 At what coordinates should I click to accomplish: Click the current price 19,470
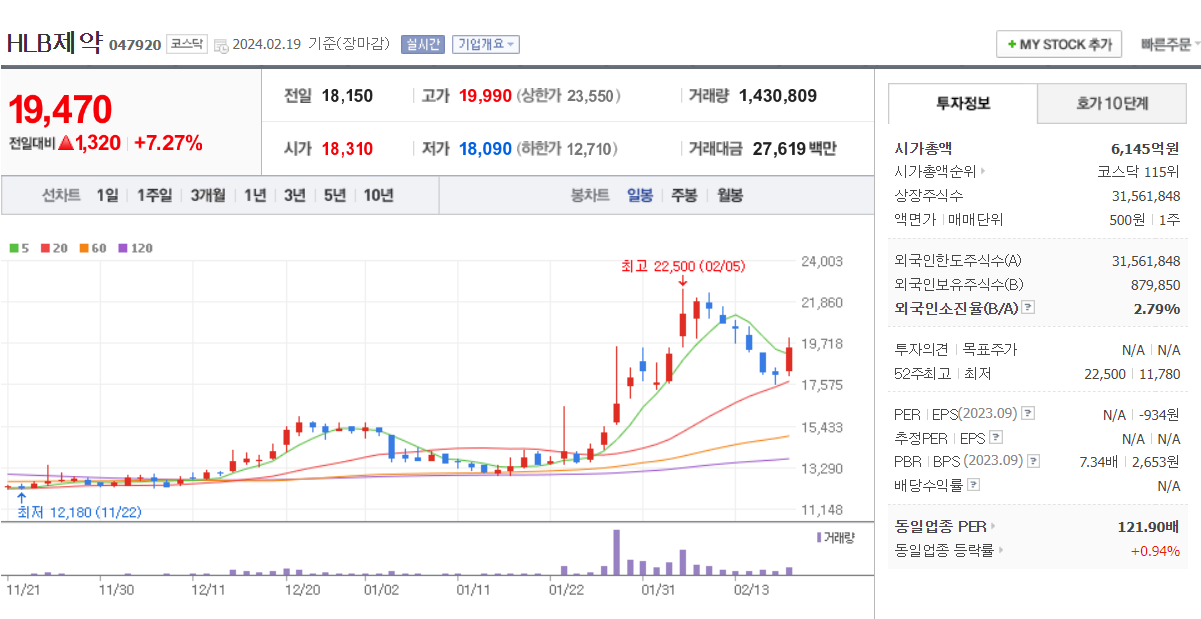(x=60, y=110)
